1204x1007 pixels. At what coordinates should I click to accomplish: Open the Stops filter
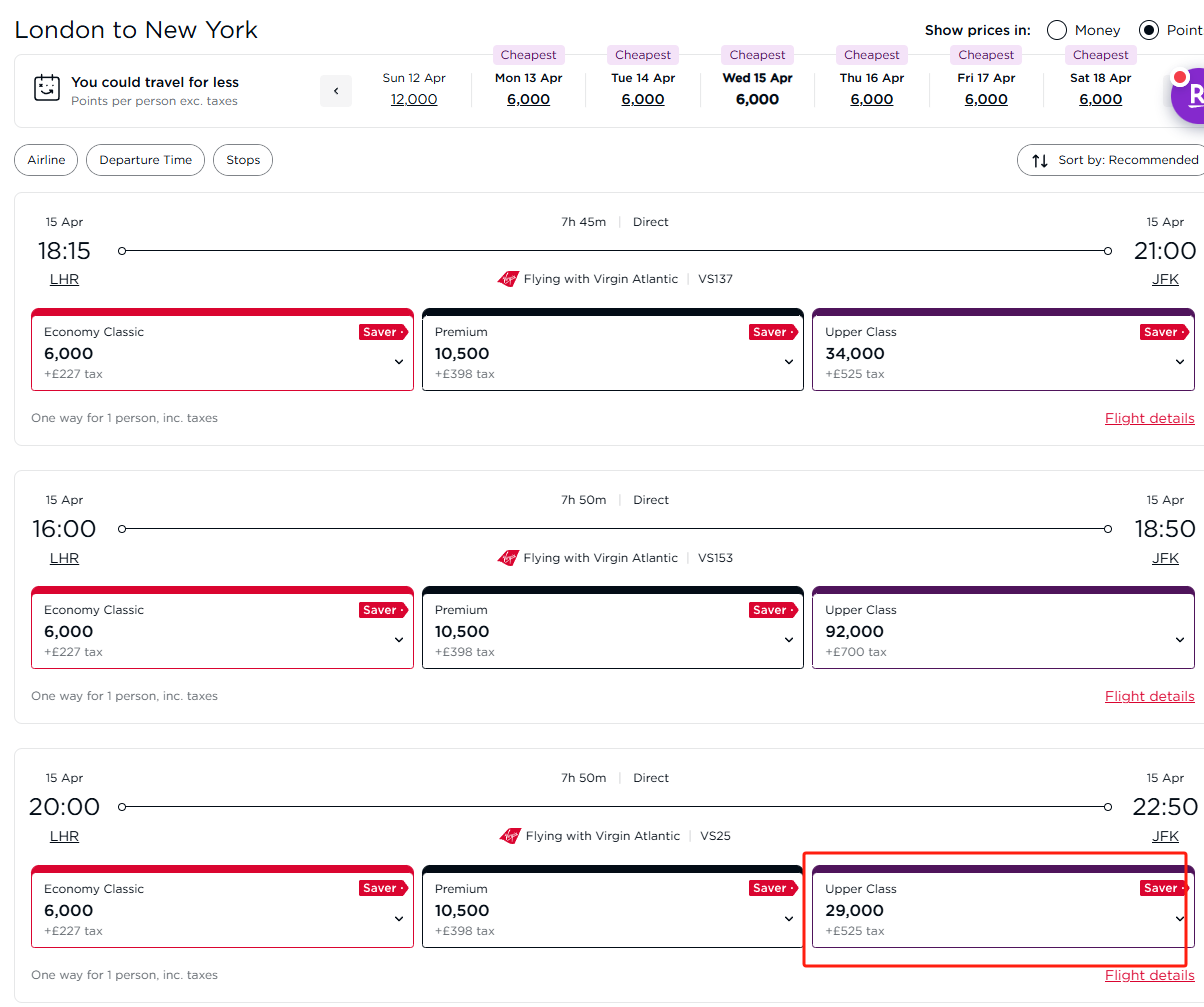(243, 160)
